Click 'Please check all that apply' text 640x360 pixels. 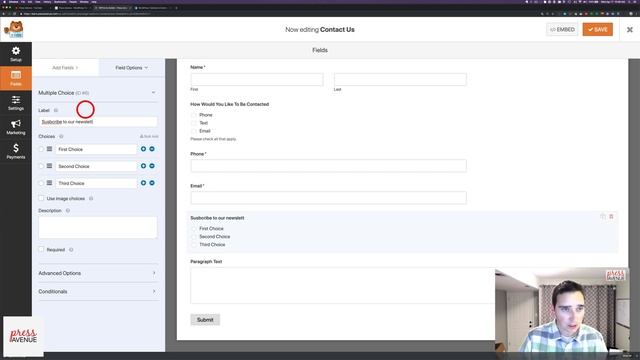(x=213, y=139)
